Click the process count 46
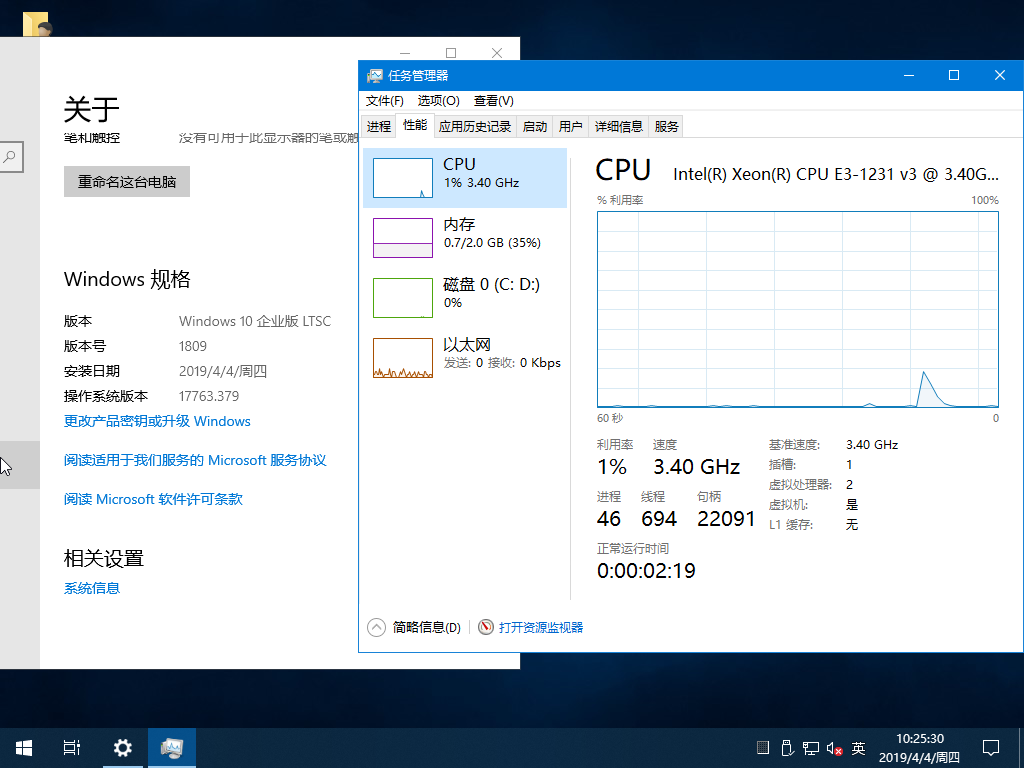 pos(609,519)
